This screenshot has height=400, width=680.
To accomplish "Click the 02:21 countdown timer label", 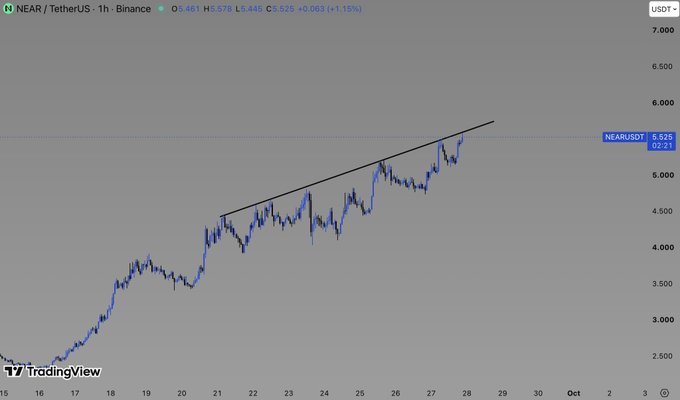I will [662, 146].
